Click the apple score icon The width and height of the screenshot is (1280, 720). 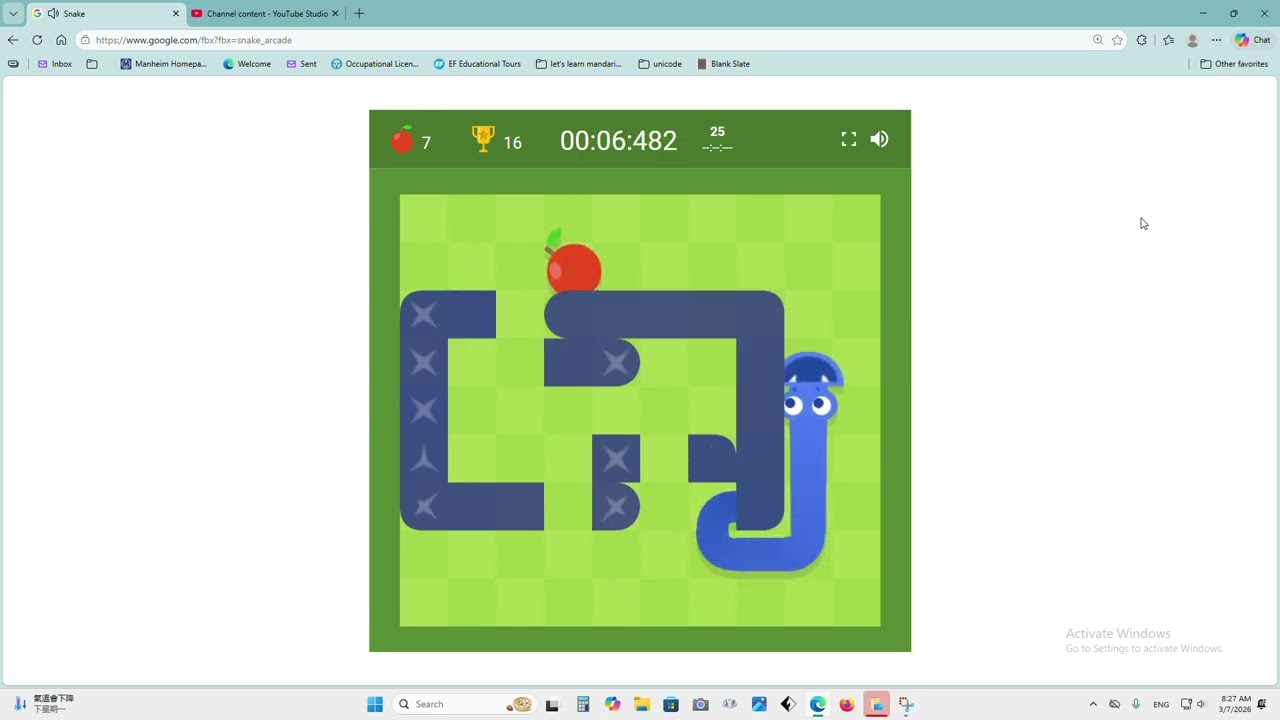(402, 140)
